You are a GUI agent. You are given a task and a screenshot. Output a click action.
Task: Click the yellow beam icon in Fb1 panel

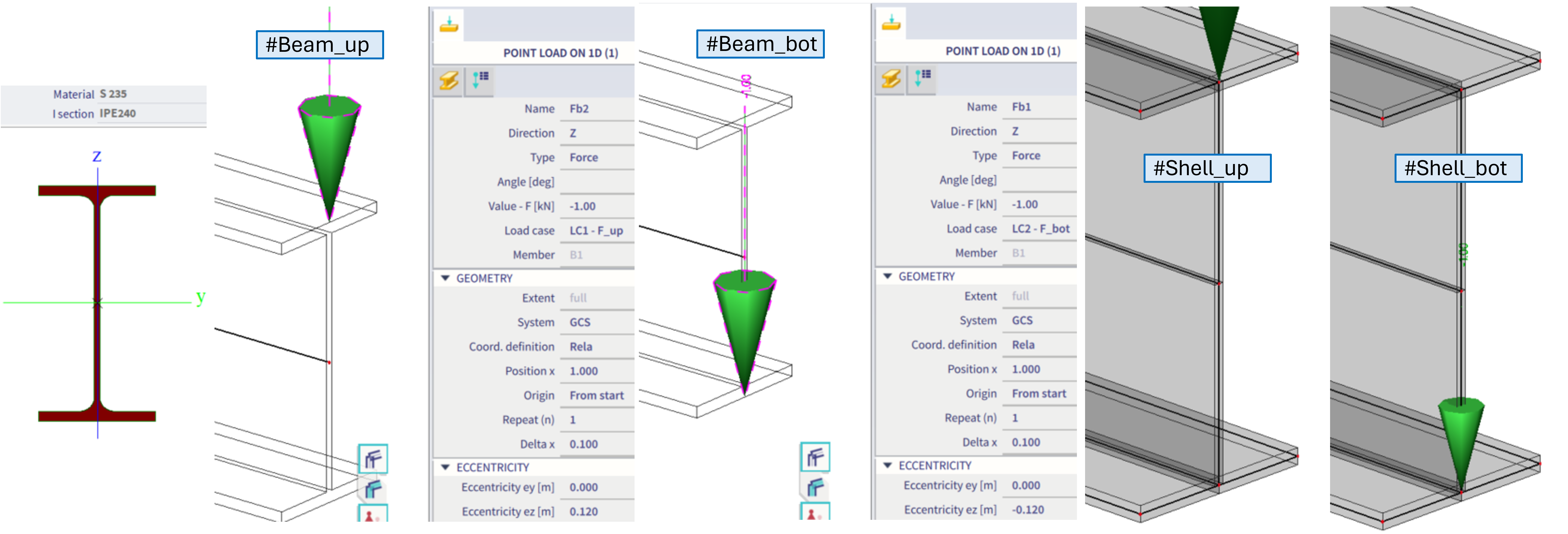click(x=891, y=78)
